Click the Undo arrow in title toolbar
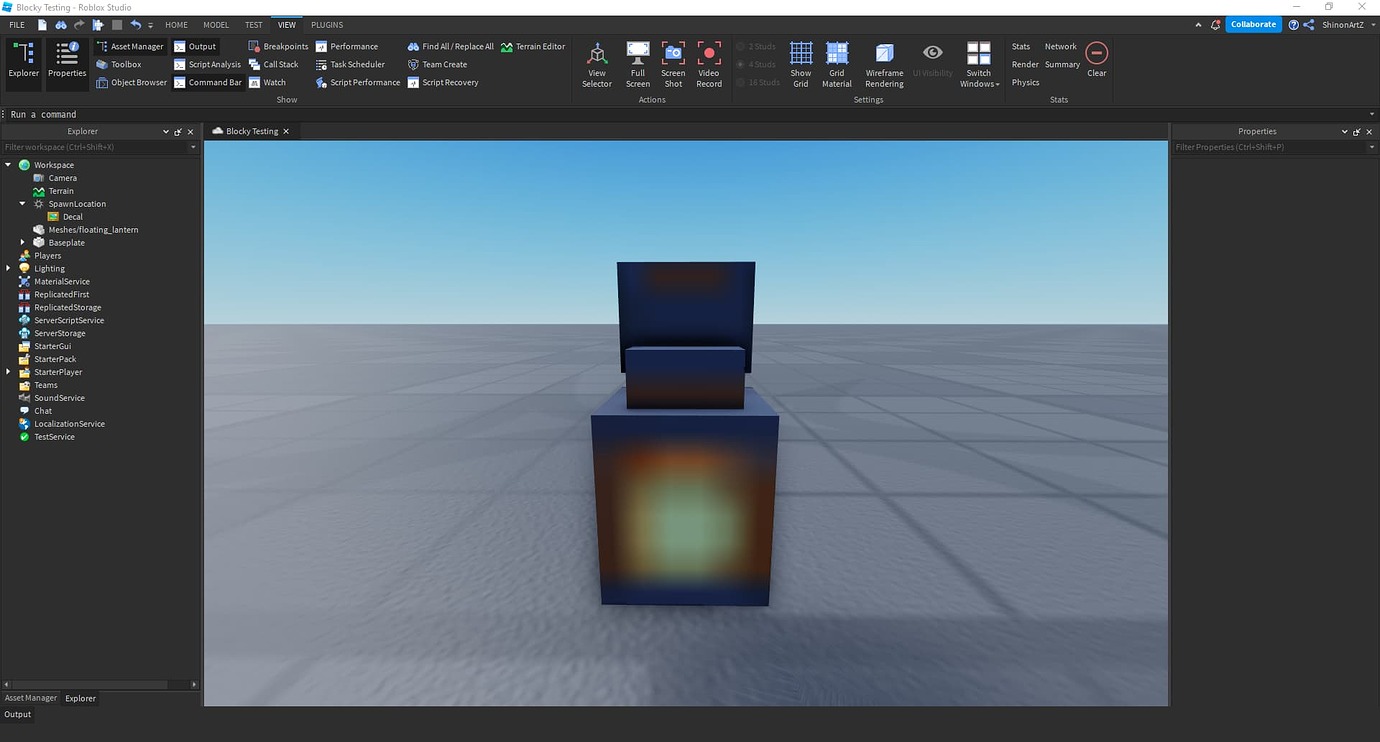 coord(135,24)
